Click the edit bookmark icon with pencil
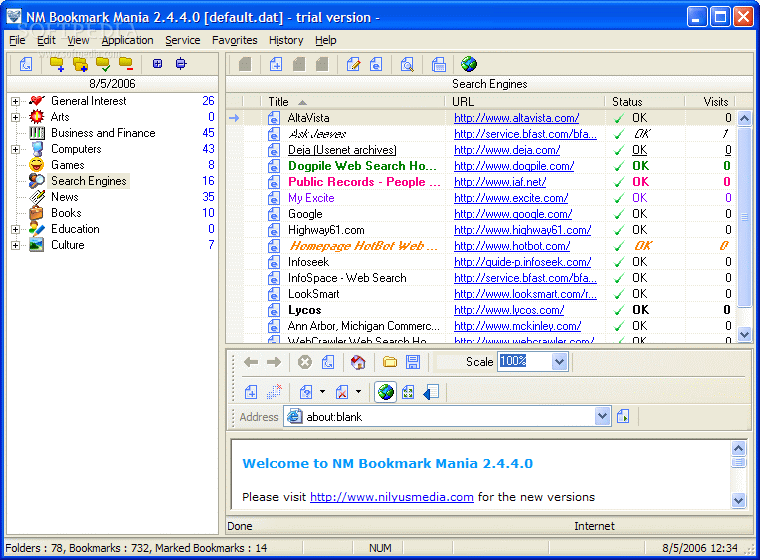Screen dimensions: 760x560 (x=353, y=64)
